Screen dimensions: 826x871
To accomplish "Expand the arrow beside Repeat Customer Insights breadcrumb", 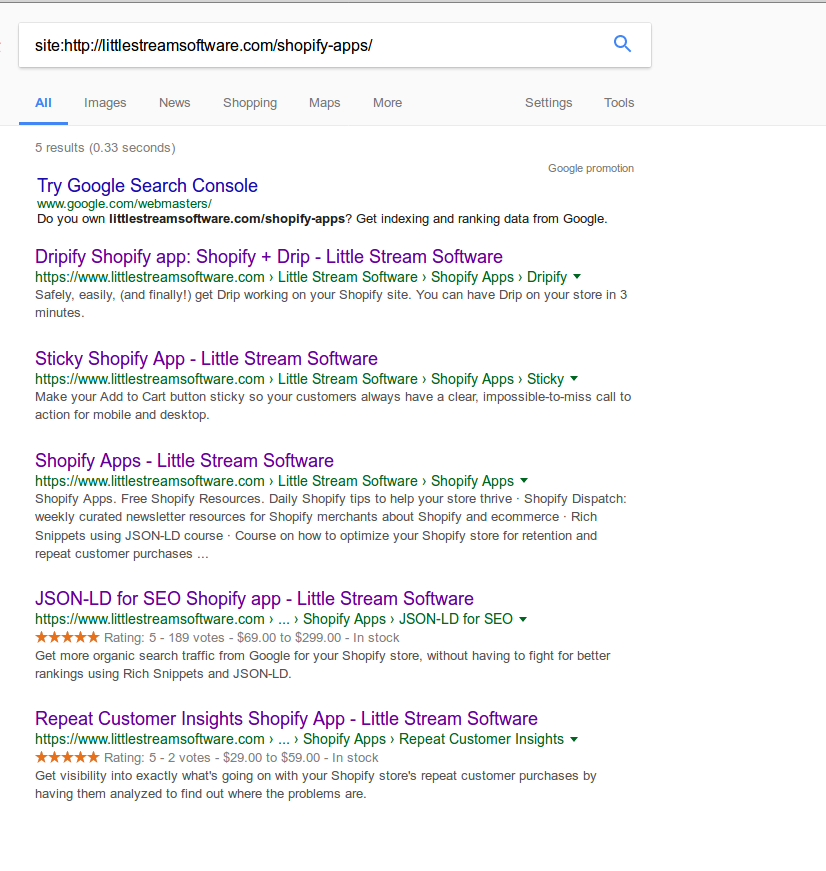I will coord(574,739).
